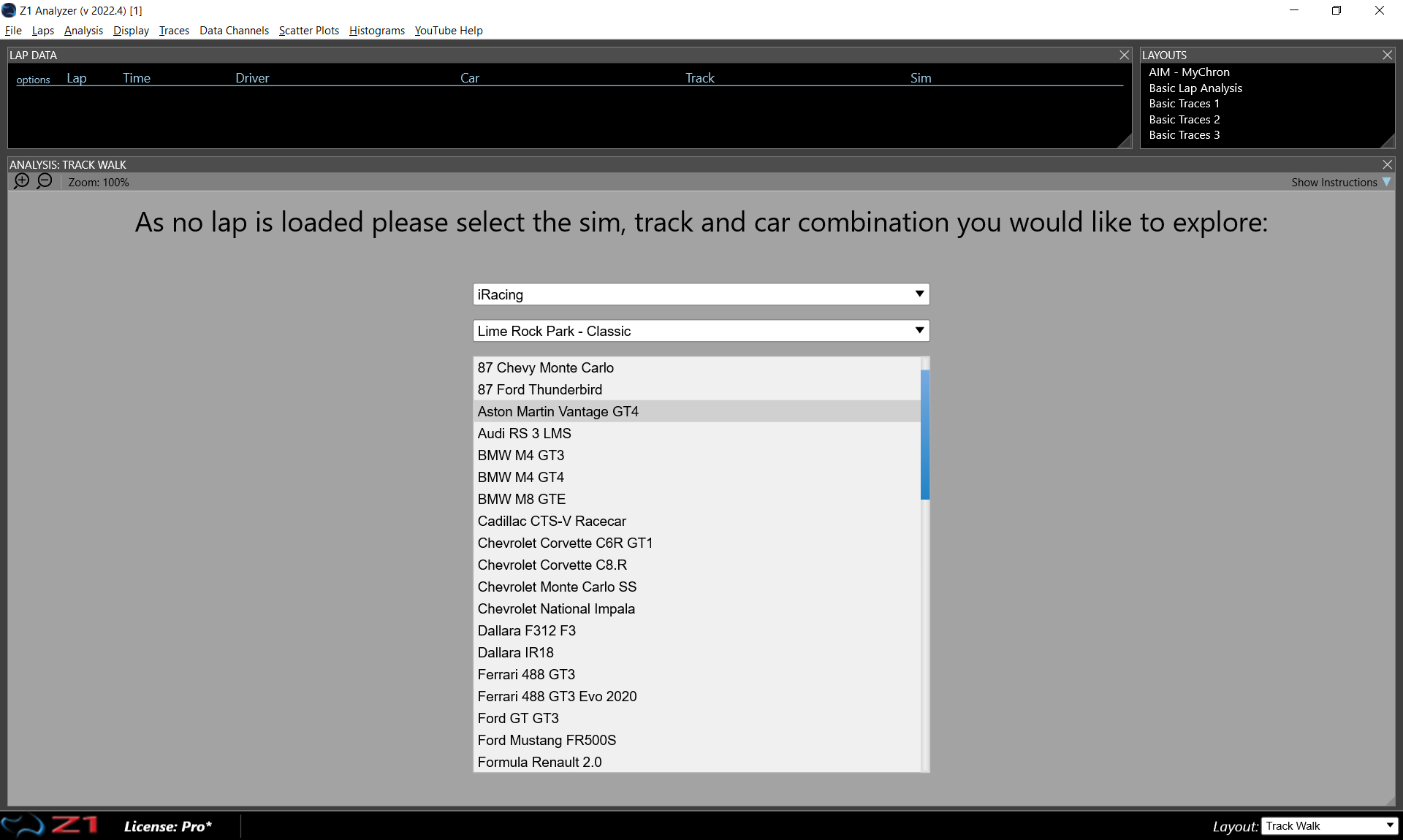The height and width of the screenshot is (840, 1403).
Task: Open the Display menu
Action: (x=131, y=31)
